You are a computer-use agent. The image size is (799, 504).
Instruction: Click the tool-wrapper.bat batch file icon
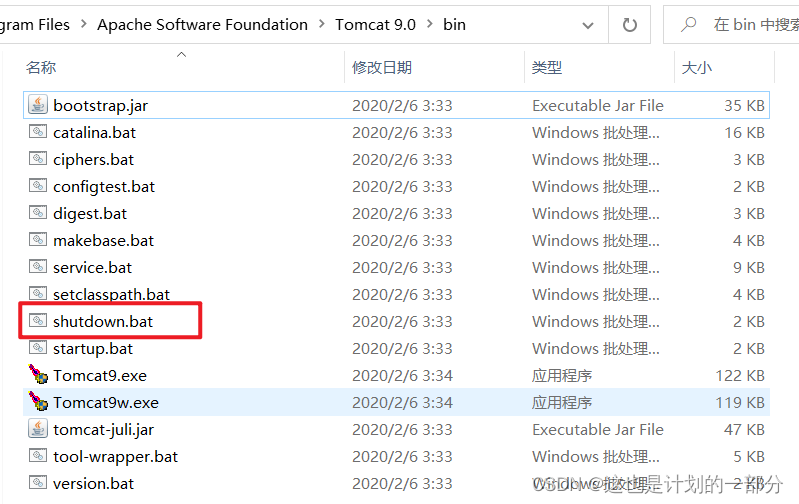(38, 456)
